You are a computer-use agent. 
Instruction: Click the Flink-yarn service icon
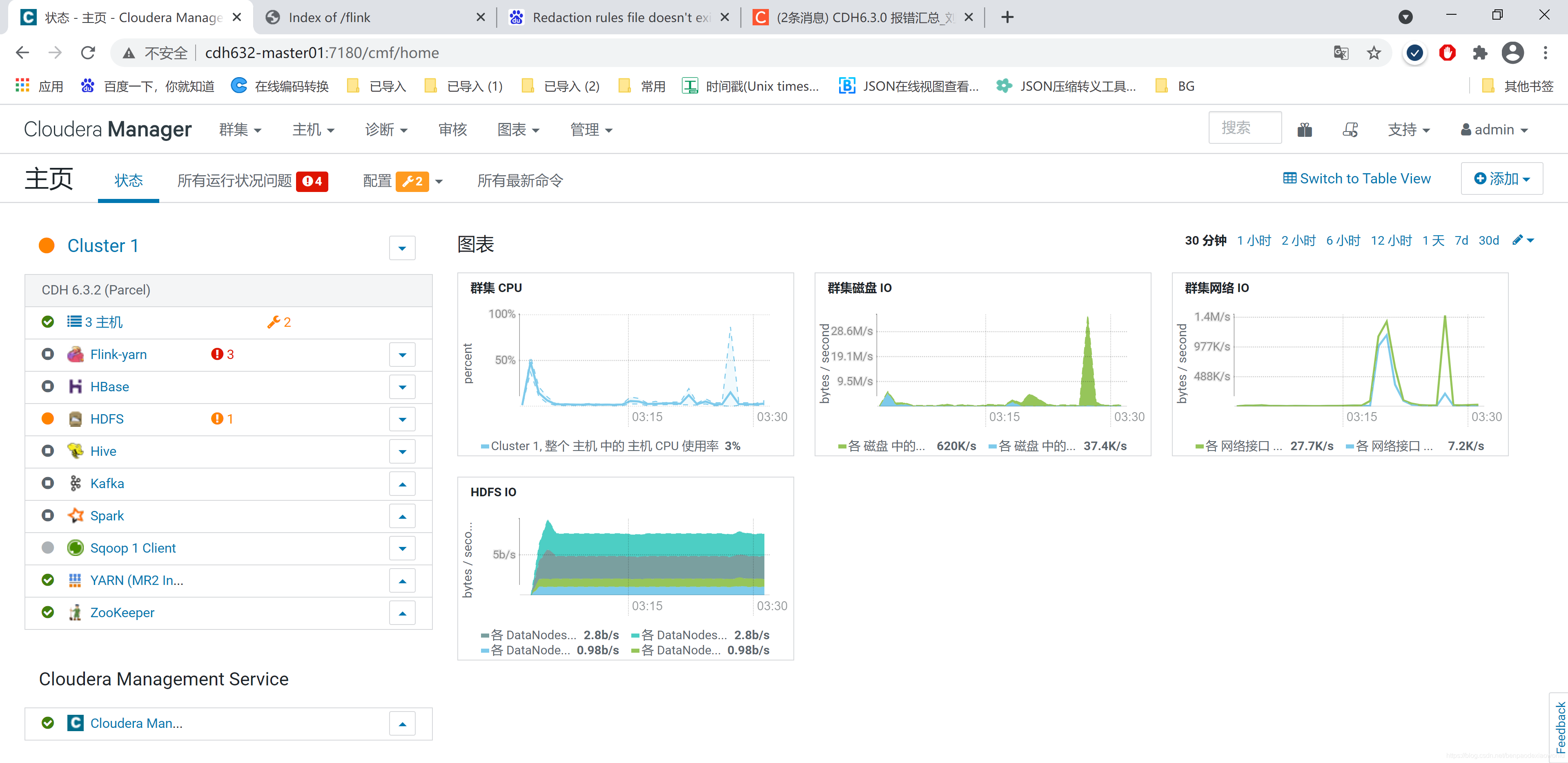(76, 355)
